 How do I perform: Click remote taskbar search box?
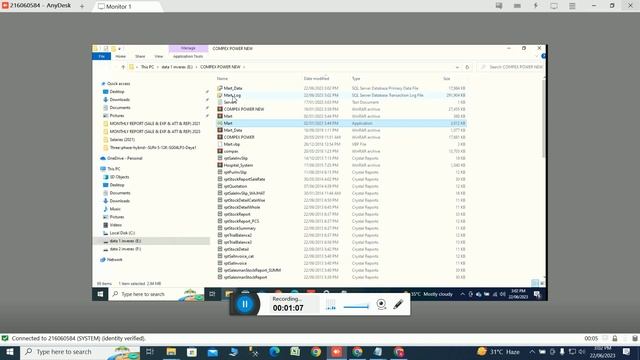[156, 294]
